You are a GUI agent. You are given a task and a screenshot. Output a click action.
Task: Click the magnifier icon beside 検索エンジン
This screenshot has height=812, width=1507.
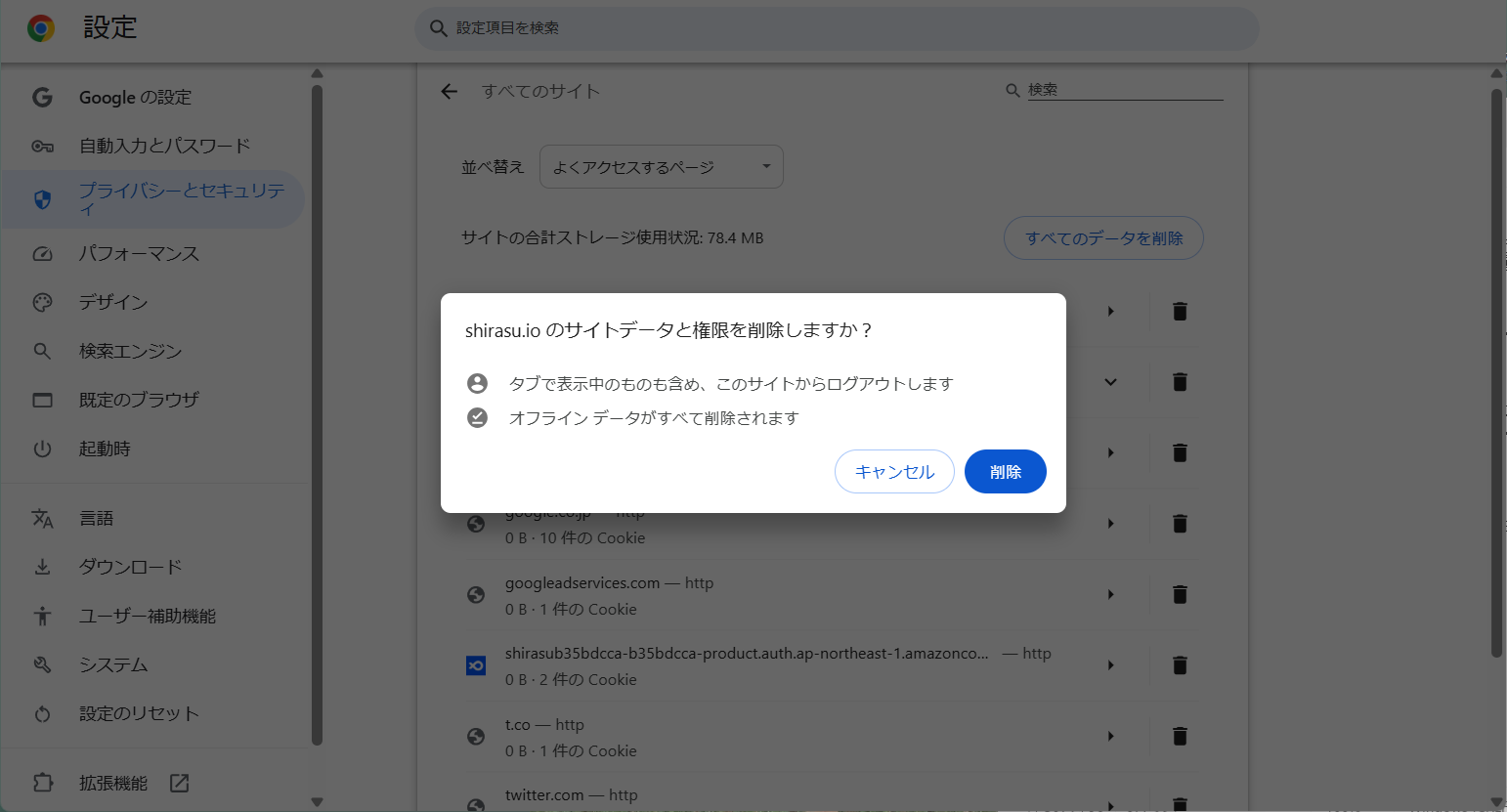click(x=42, y=351)
